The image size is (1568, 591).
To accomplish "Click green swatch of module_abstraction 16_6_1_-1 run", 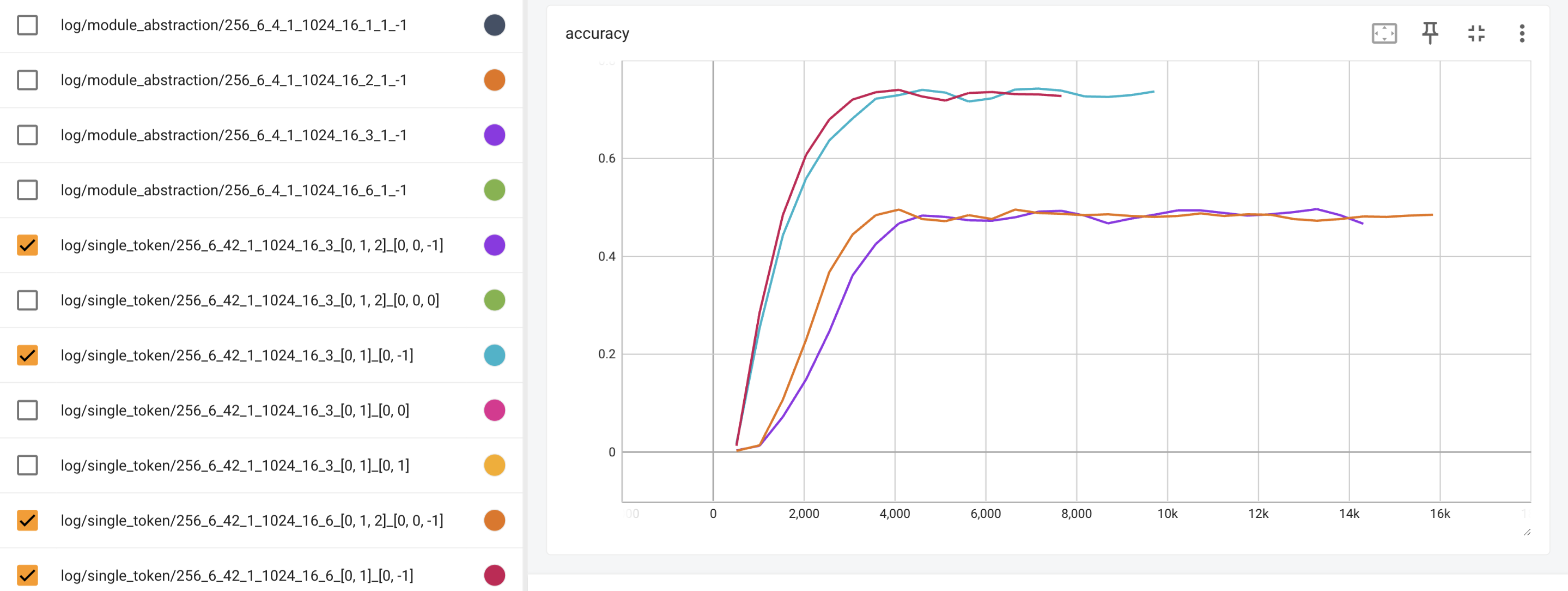I will [x=494, y=190].
